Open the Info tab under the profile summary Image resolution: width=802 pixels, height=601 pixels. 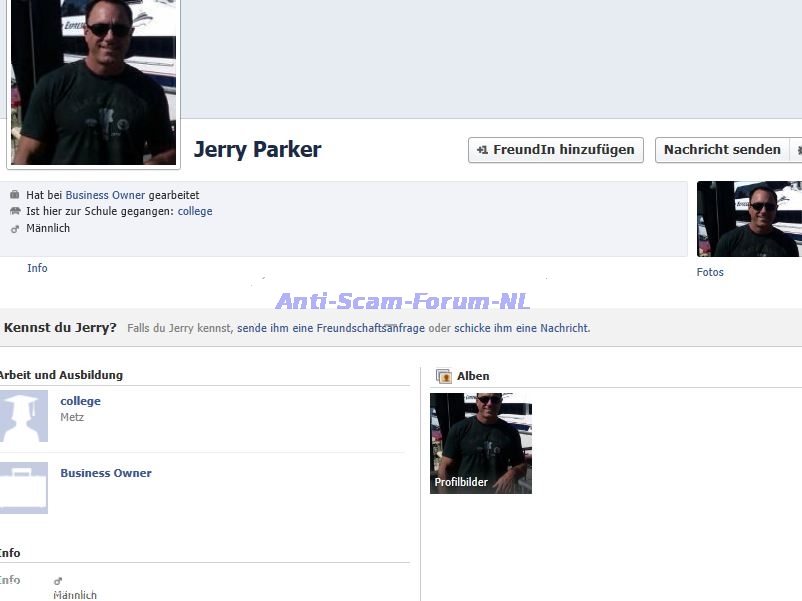37,268
